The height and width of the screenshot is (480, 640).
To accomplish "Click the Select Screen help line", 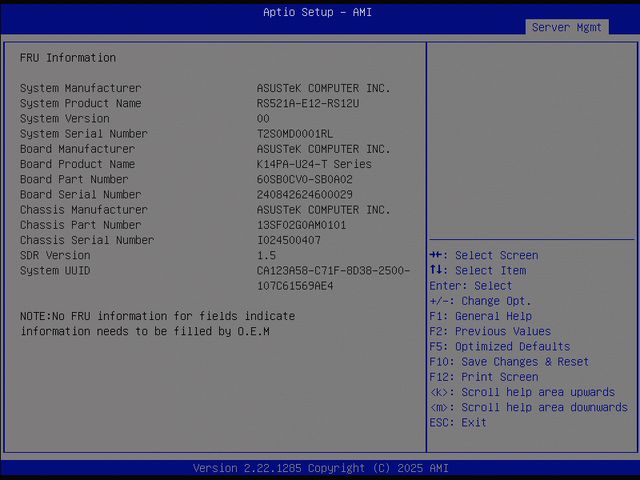I will [x=484, y=255].
